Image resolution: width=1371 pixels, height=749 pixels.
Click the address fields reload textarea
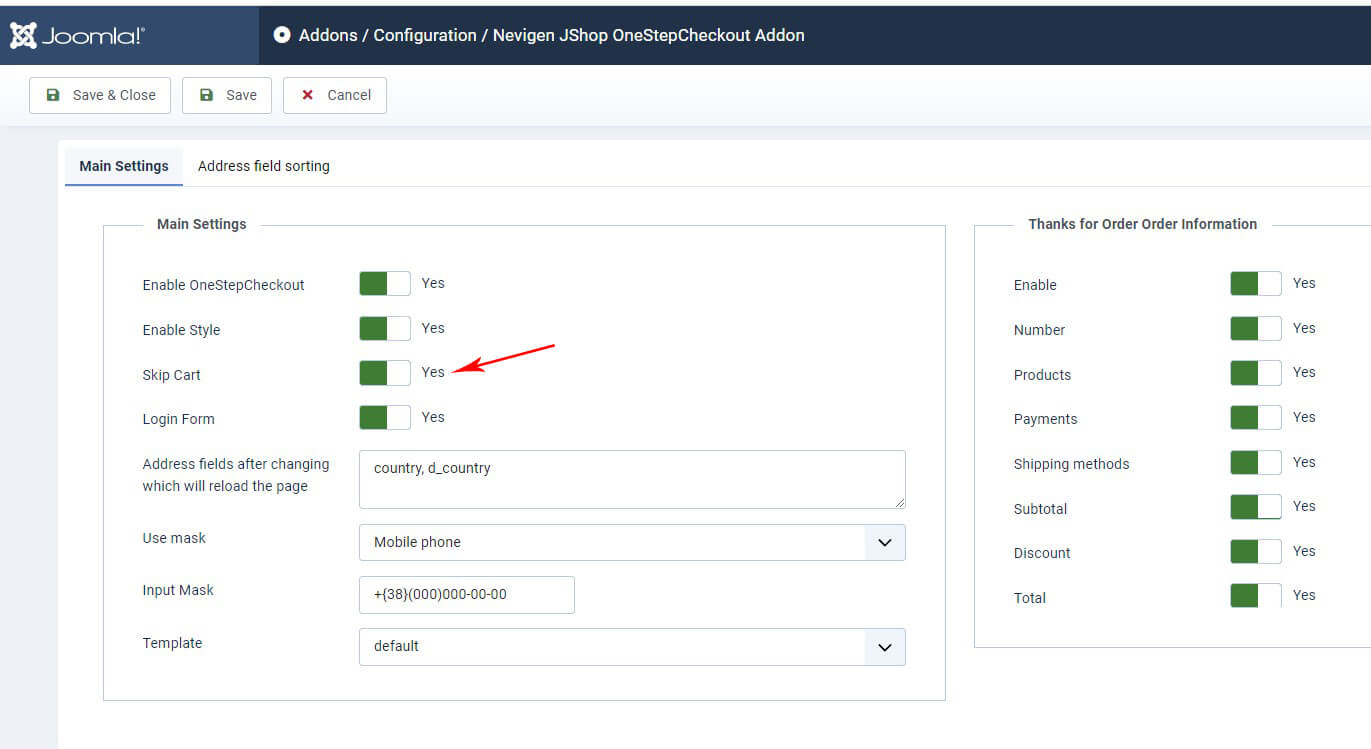coord(632,479)
